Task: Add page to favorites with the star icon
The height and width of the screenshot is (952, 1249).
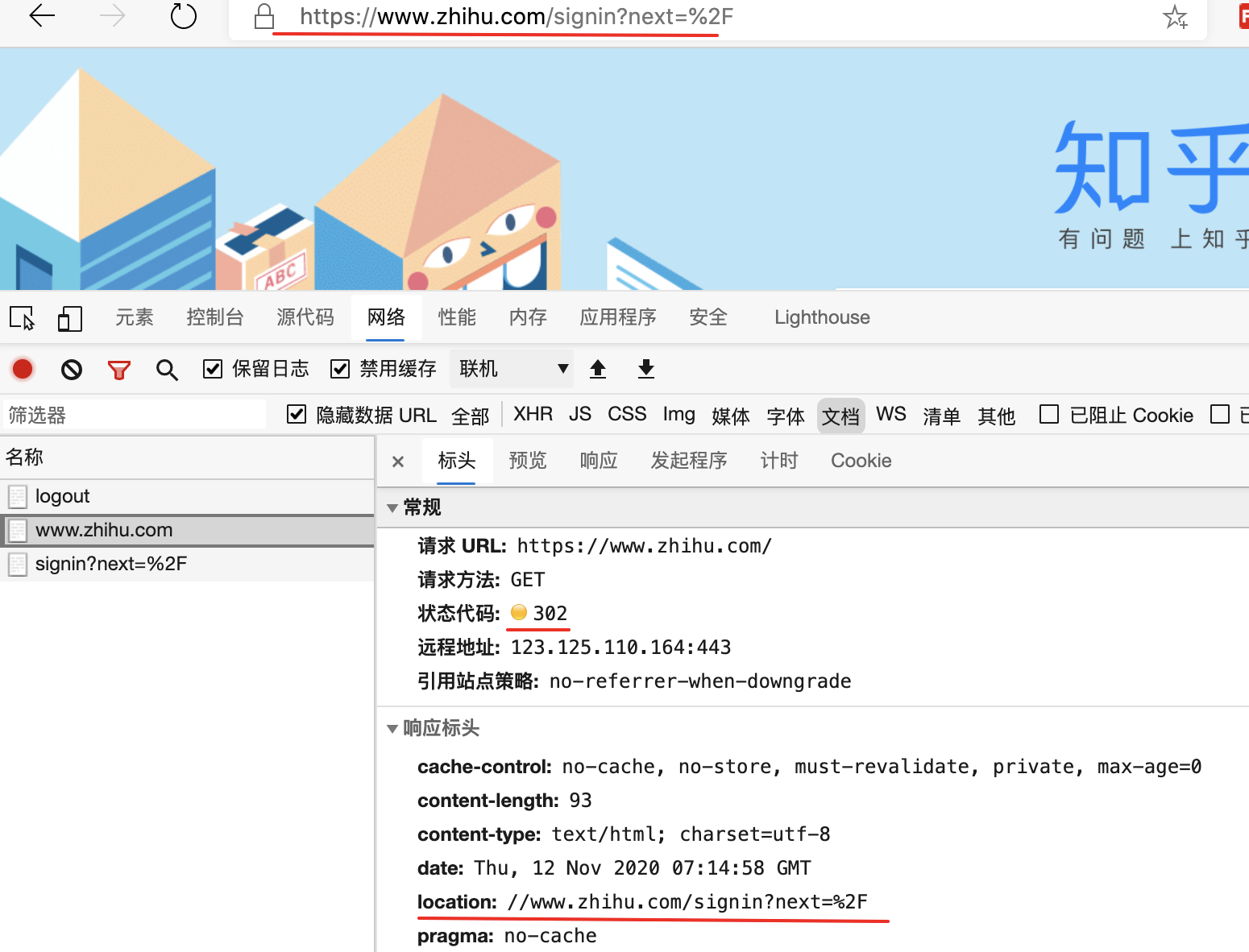Action: point(1175,17)
